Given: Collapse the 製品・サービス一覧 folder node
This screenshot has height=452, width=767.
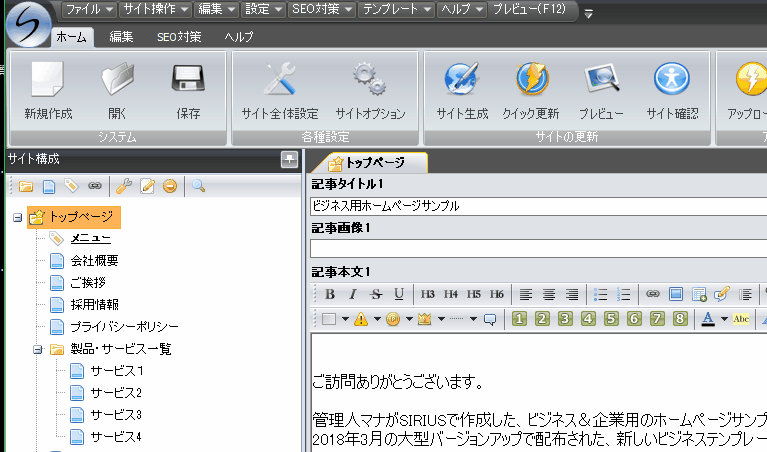Looking at the screenshot, I should coord(38,349).
